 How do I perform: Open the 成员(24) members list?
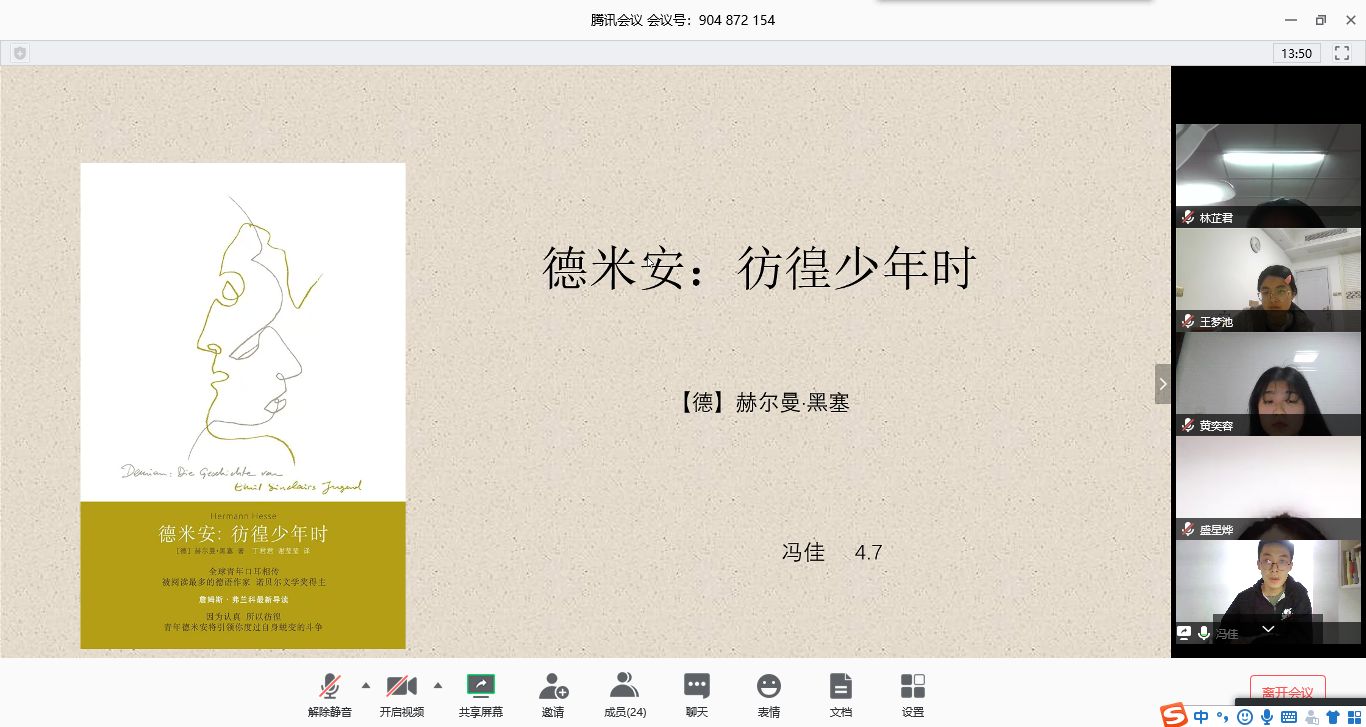pos(625,692)
